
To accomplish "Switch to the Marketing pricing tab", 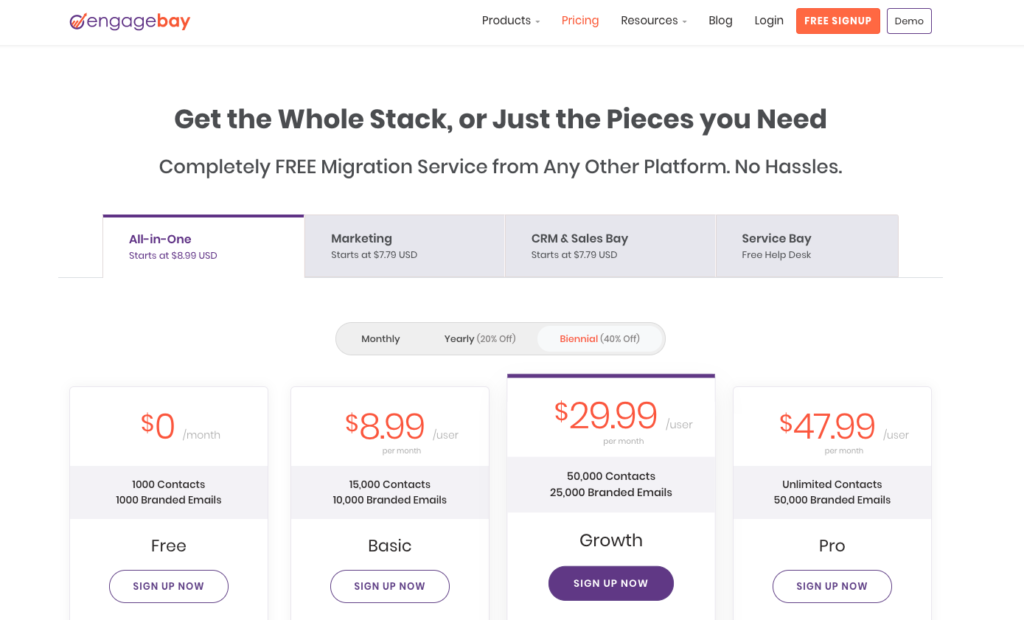I will pyautogui.click(x=404, y=246).
